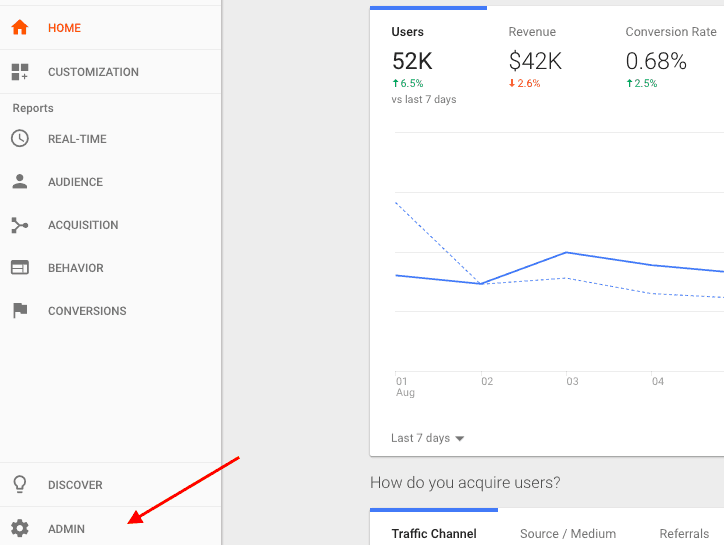Viewport: 724px width, 545px height.
Task: Open Conversions using the flag icon
Action: (20, 311)
